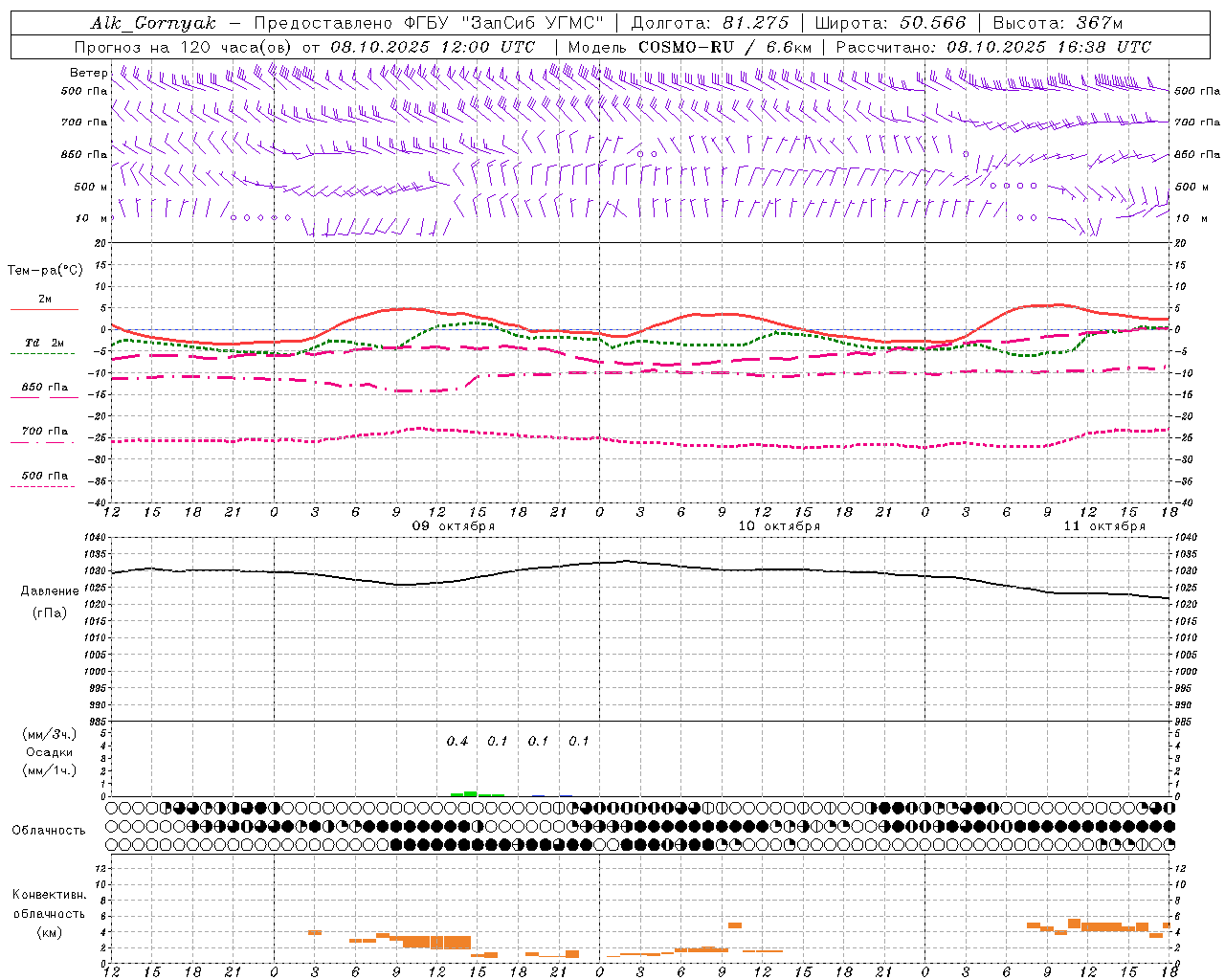This screenshot has height=980, width=1225.
Task: Click the green precipitation bar on 09 октября
Action: 477,793
